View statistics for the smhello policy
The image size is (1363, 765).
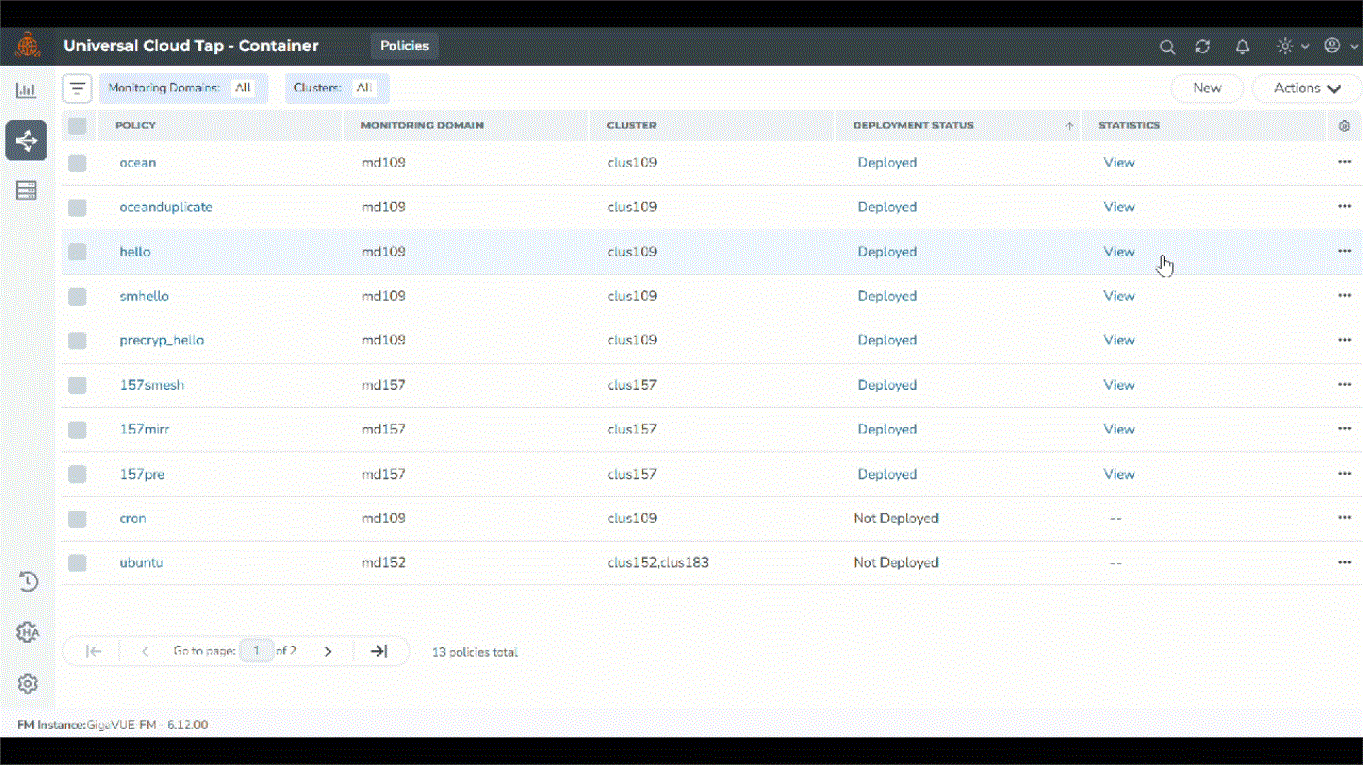(1118, 296)
